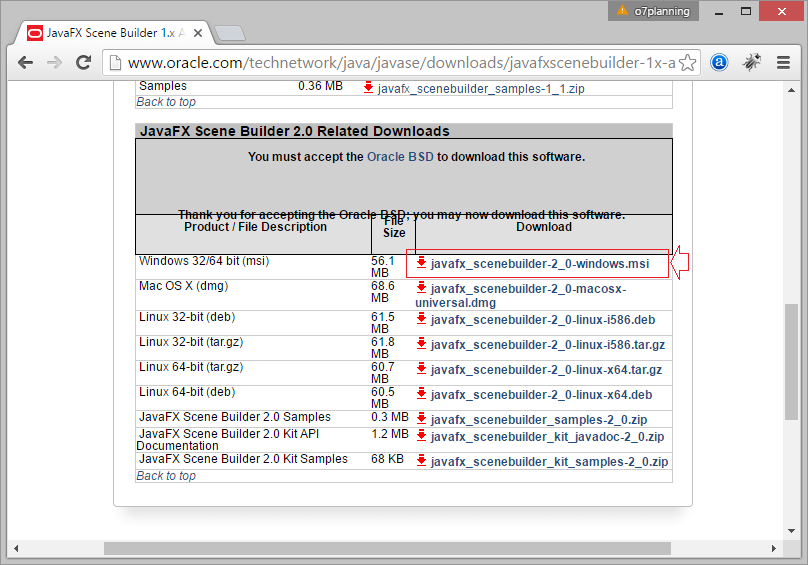The image size is (808, 565).
Task: Click 'JavaFX Scene Builder 2.0 Related Downloads' heading
Action: tap(295, 131)
